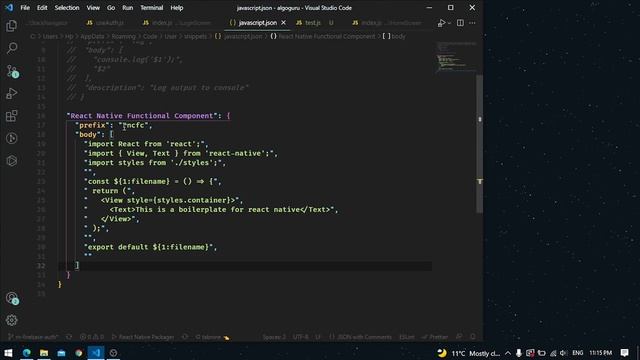This screenshot has height=360, width=640.
Task: Split the editor with the split icon
Action: tap(460, 23)
